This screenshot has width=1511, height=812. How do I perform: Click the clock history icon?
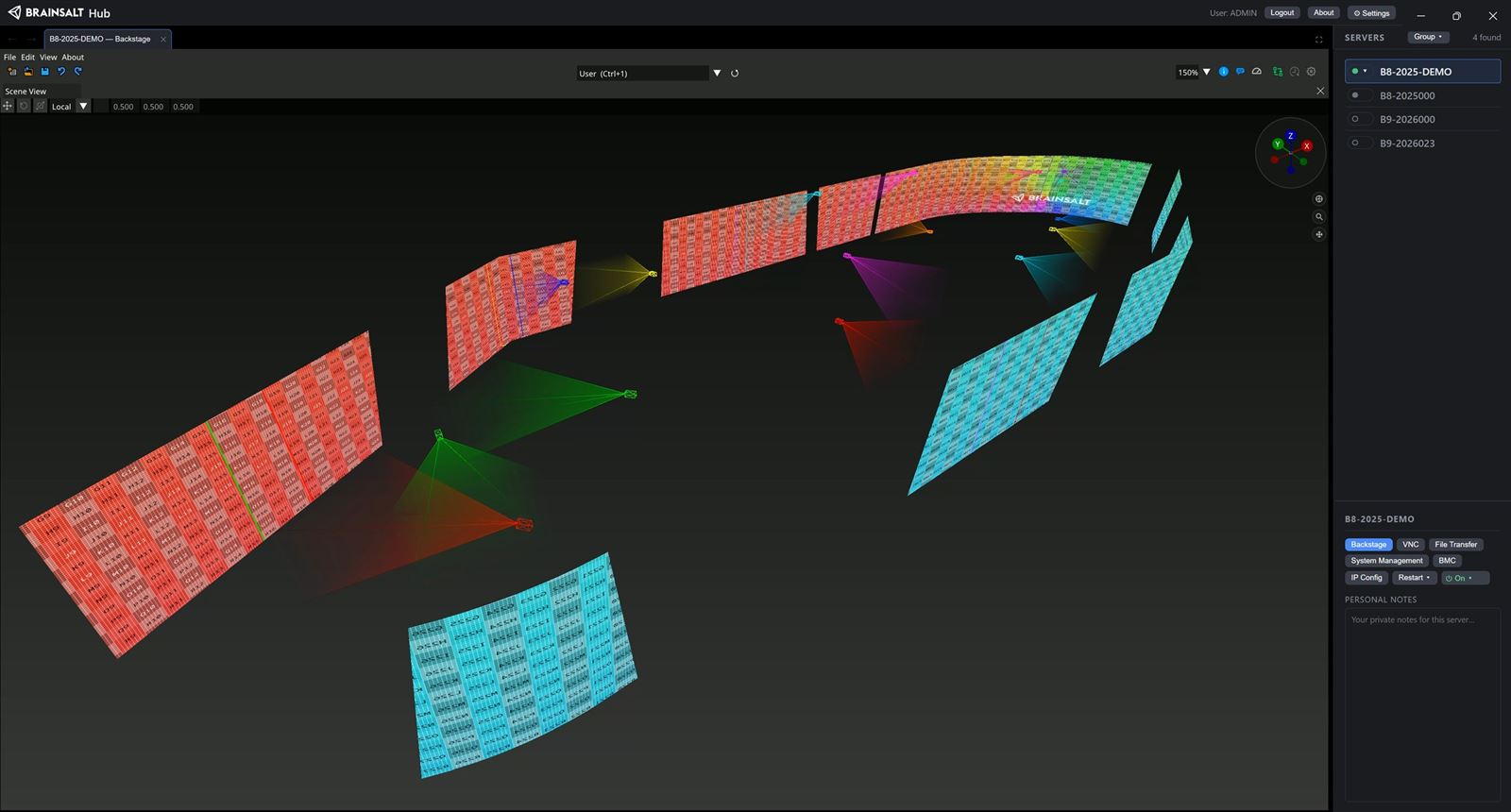(x=1295, y=72)
